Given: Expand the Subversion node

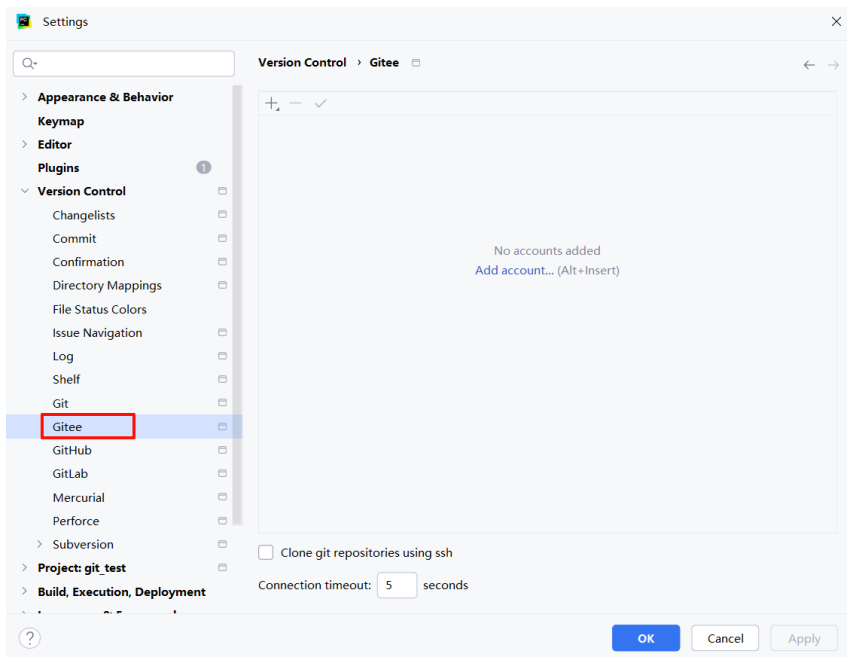Looking at the screenshot, I should click(x=39, y=544).
